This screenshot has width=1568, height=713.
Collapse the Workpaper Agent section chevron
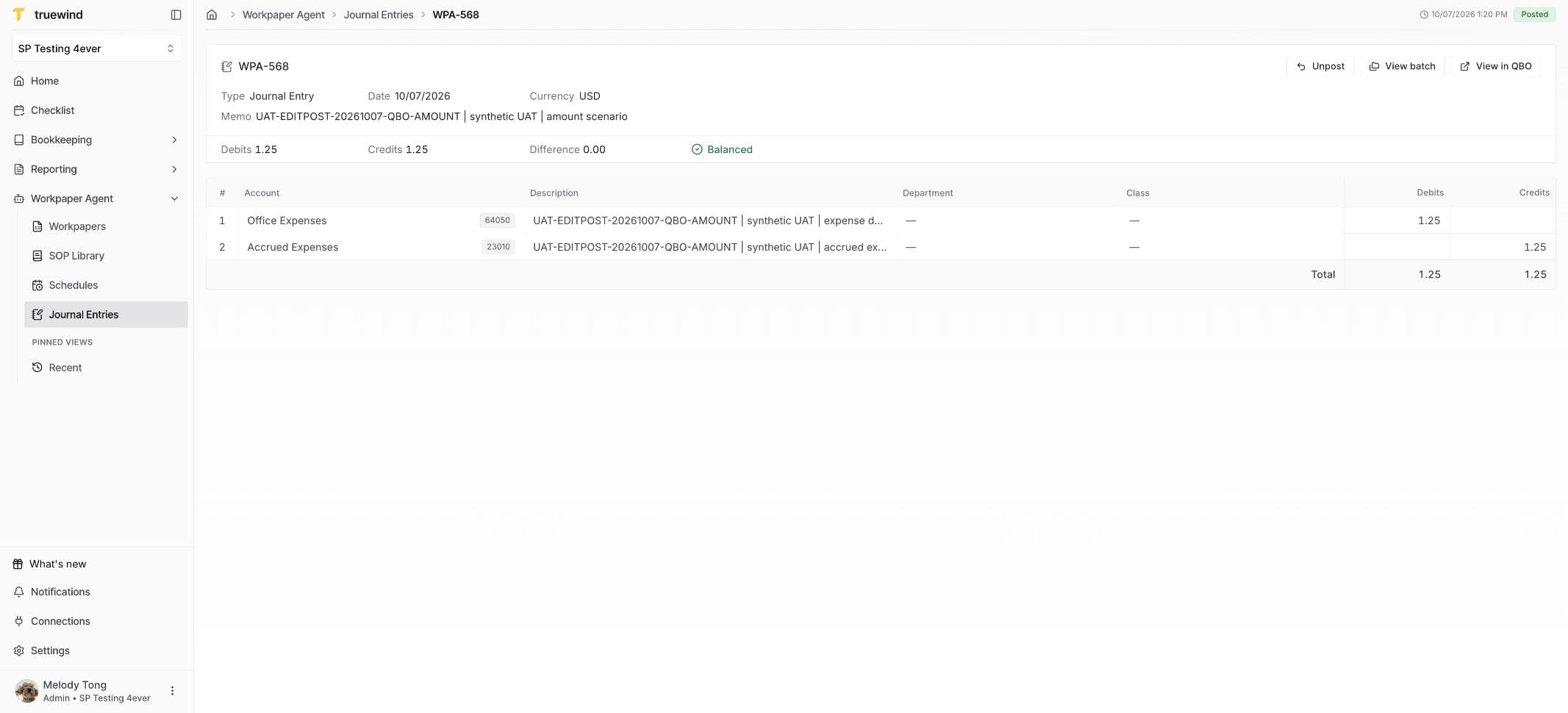coord(174,198)
